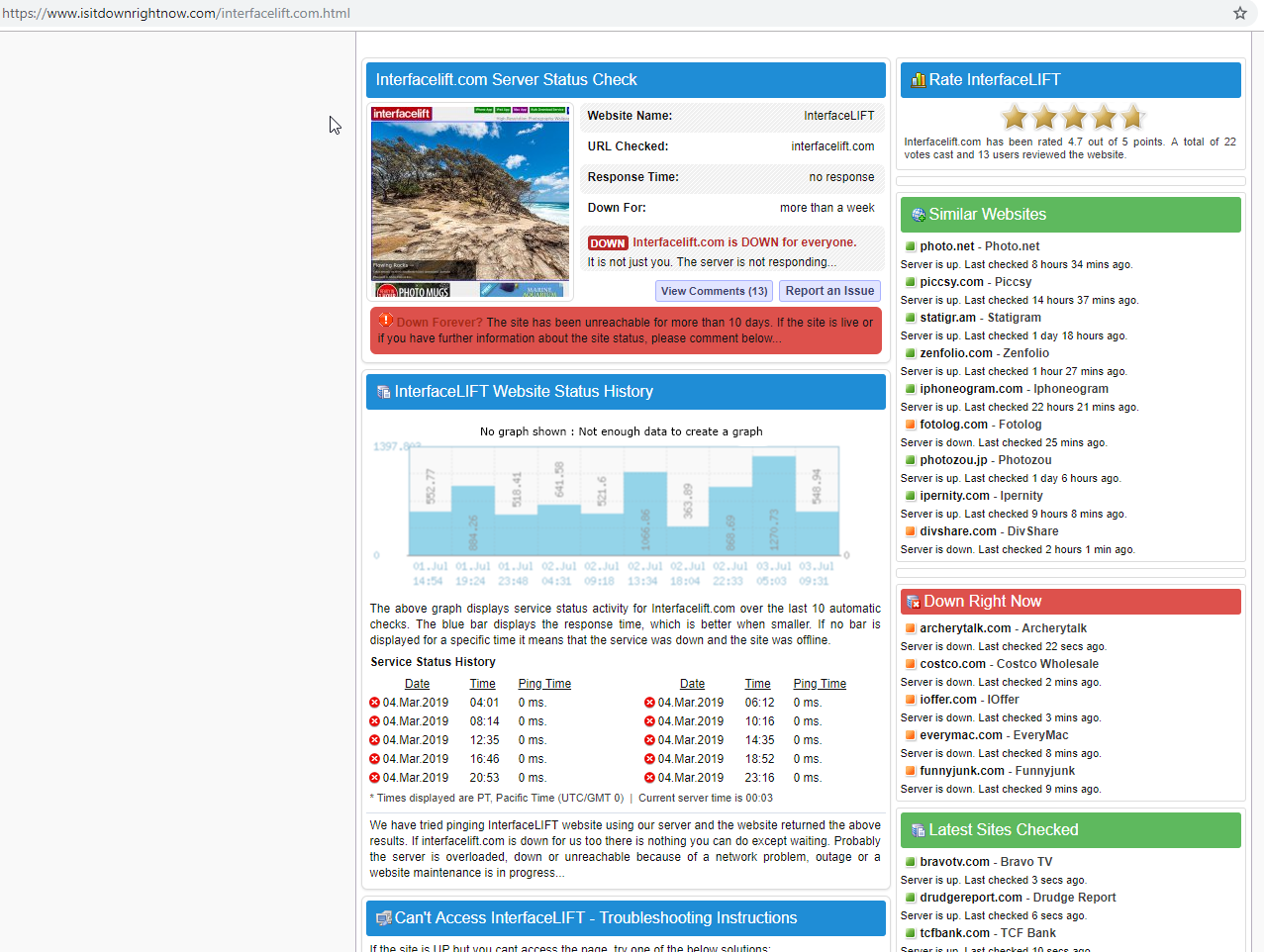The height and width of the screenshot is (952, 1264).
Task: Click the first rating star
Action: [1015, 117]
